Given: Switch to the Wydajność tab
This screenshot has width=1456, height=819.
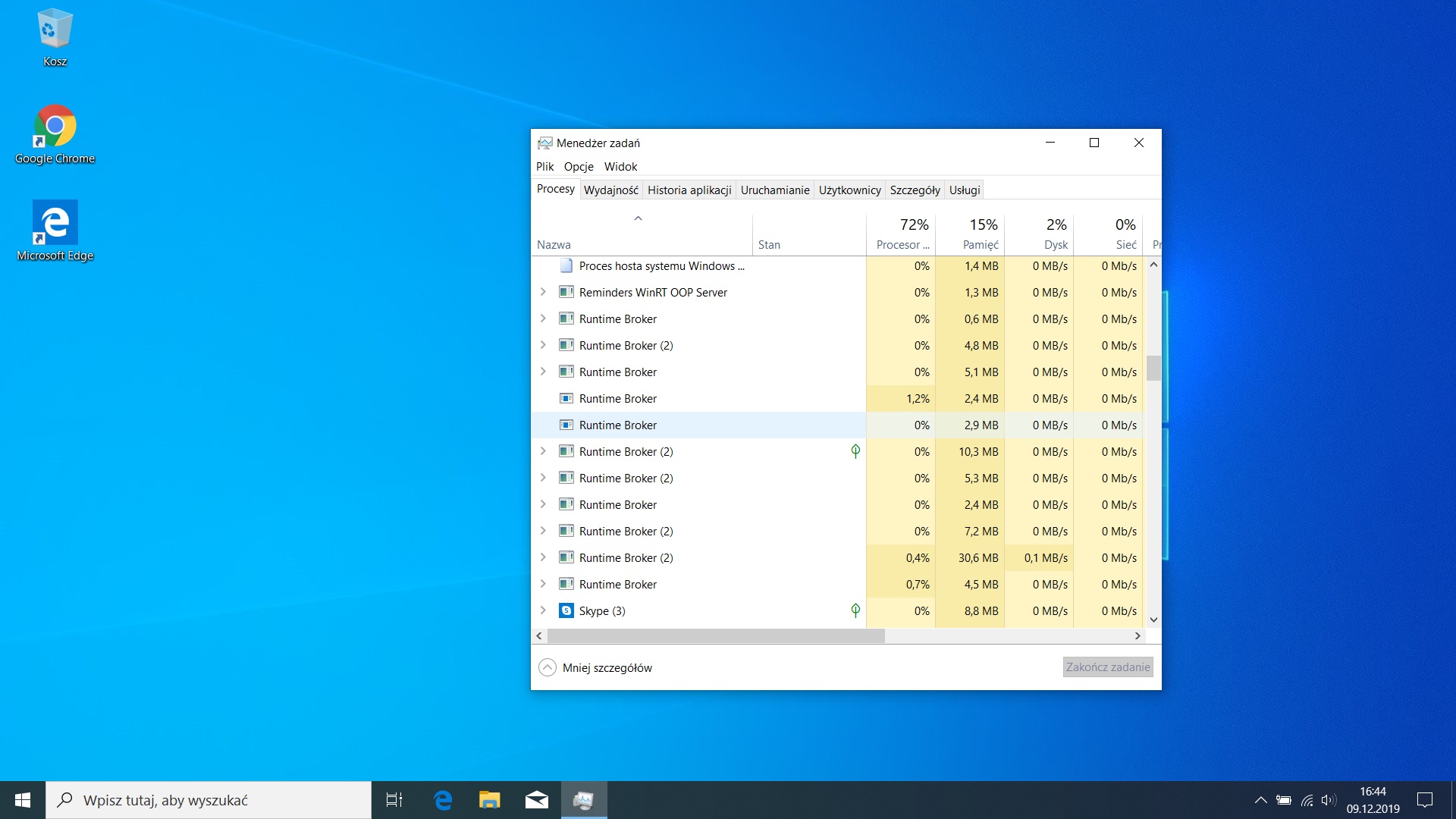Looking at the screenshot, I should [610, 190].
